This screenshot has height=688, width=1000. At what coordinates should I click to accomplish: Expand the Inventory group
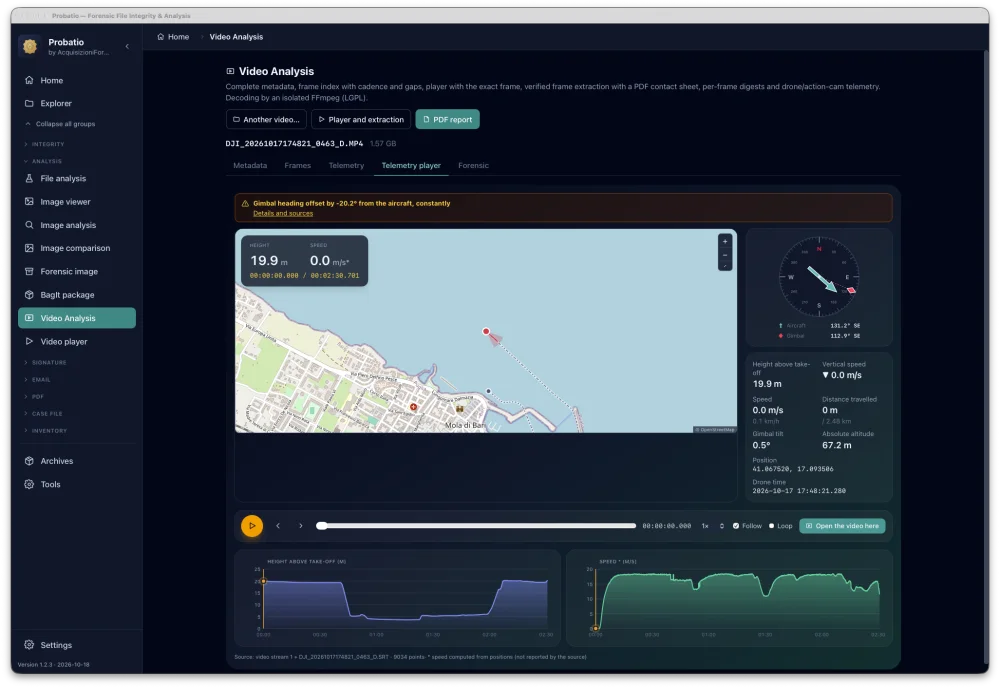(x=46, y=431)
